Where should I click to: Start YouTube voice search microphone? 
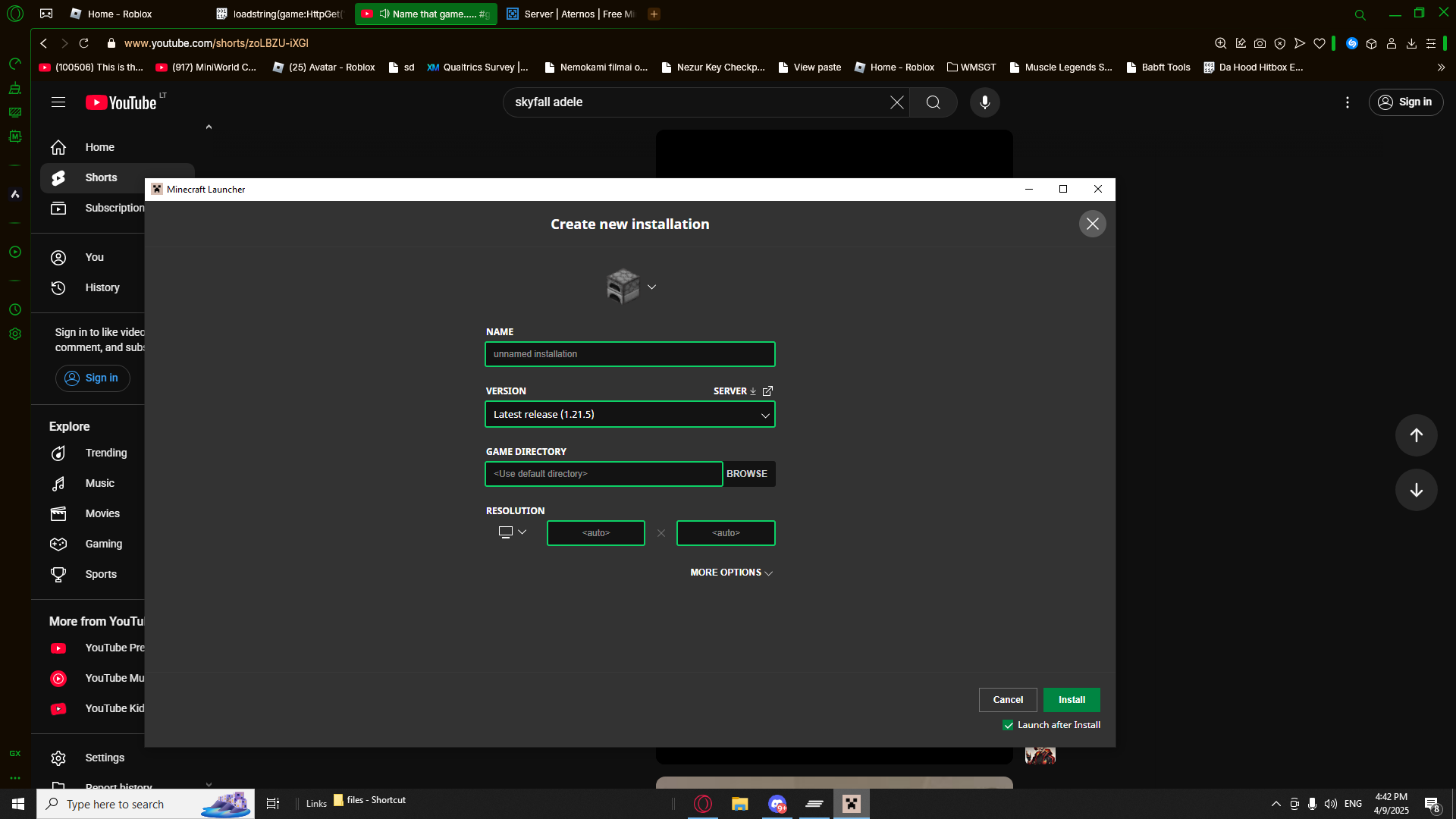point(984,102)
